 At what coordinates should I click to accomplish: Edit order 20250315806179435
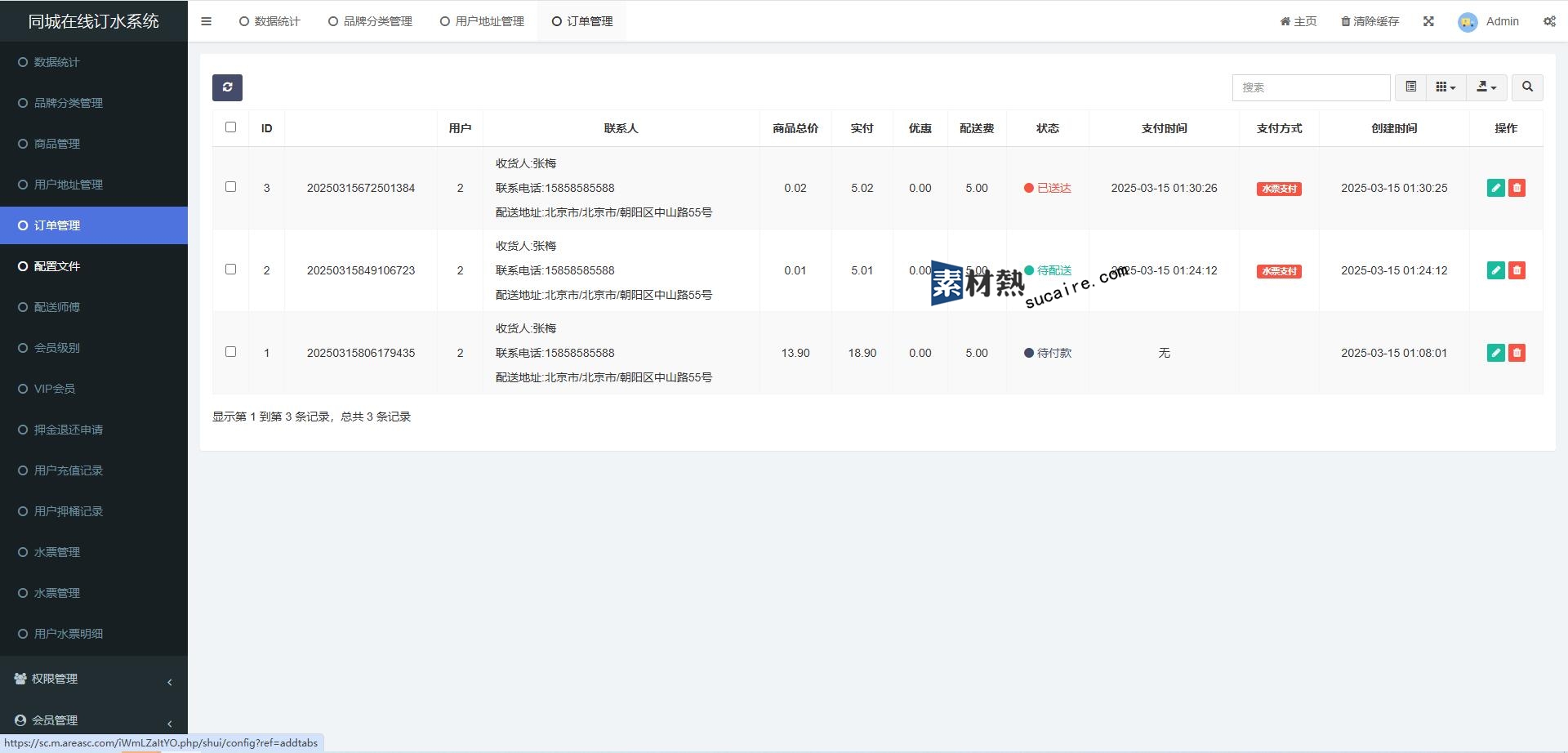tap(1496, 353)
